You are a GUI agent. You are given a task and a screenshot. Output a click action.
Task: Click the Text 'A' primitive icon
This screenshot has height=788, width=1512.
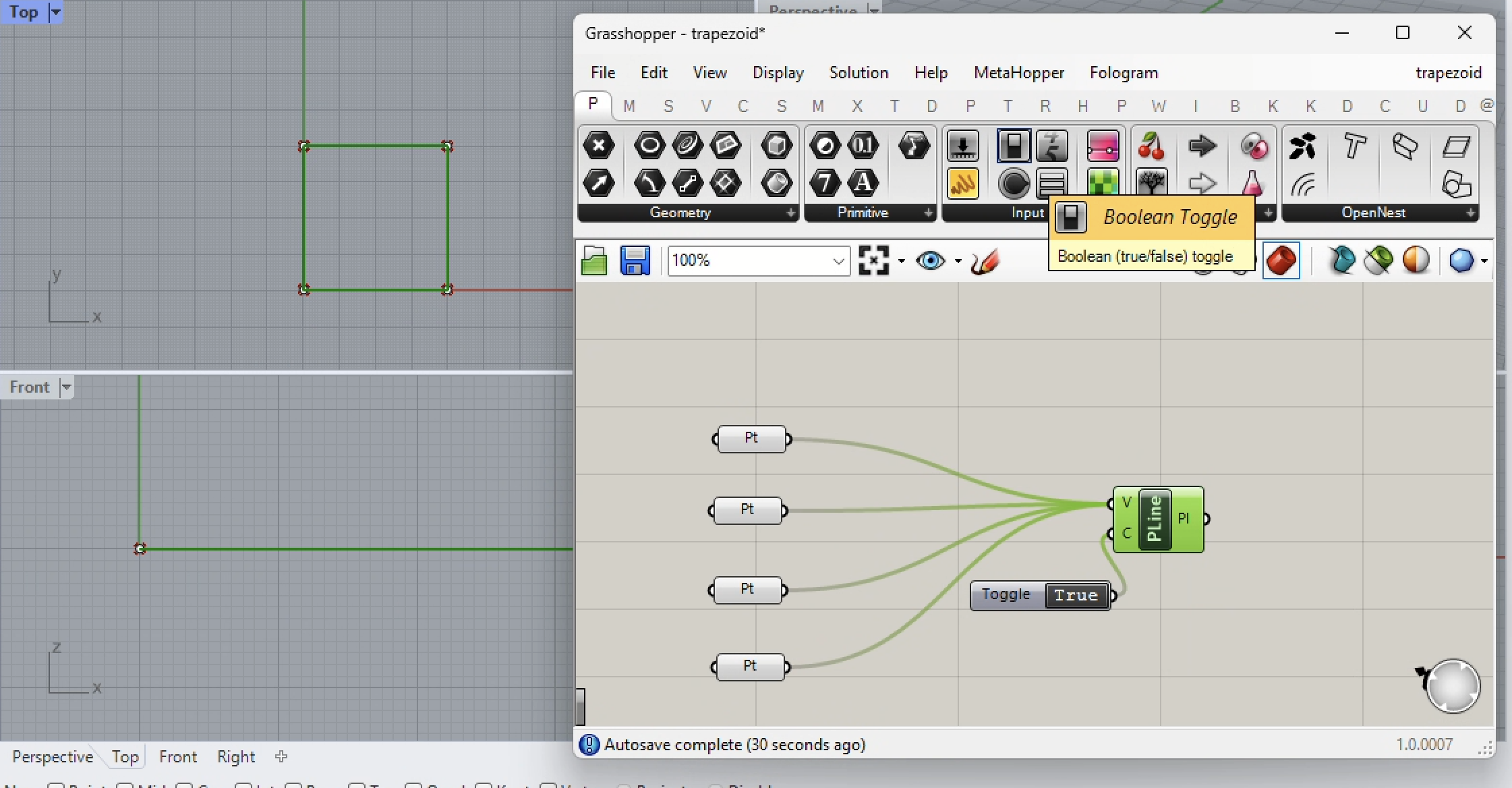(x=863, y=183)
